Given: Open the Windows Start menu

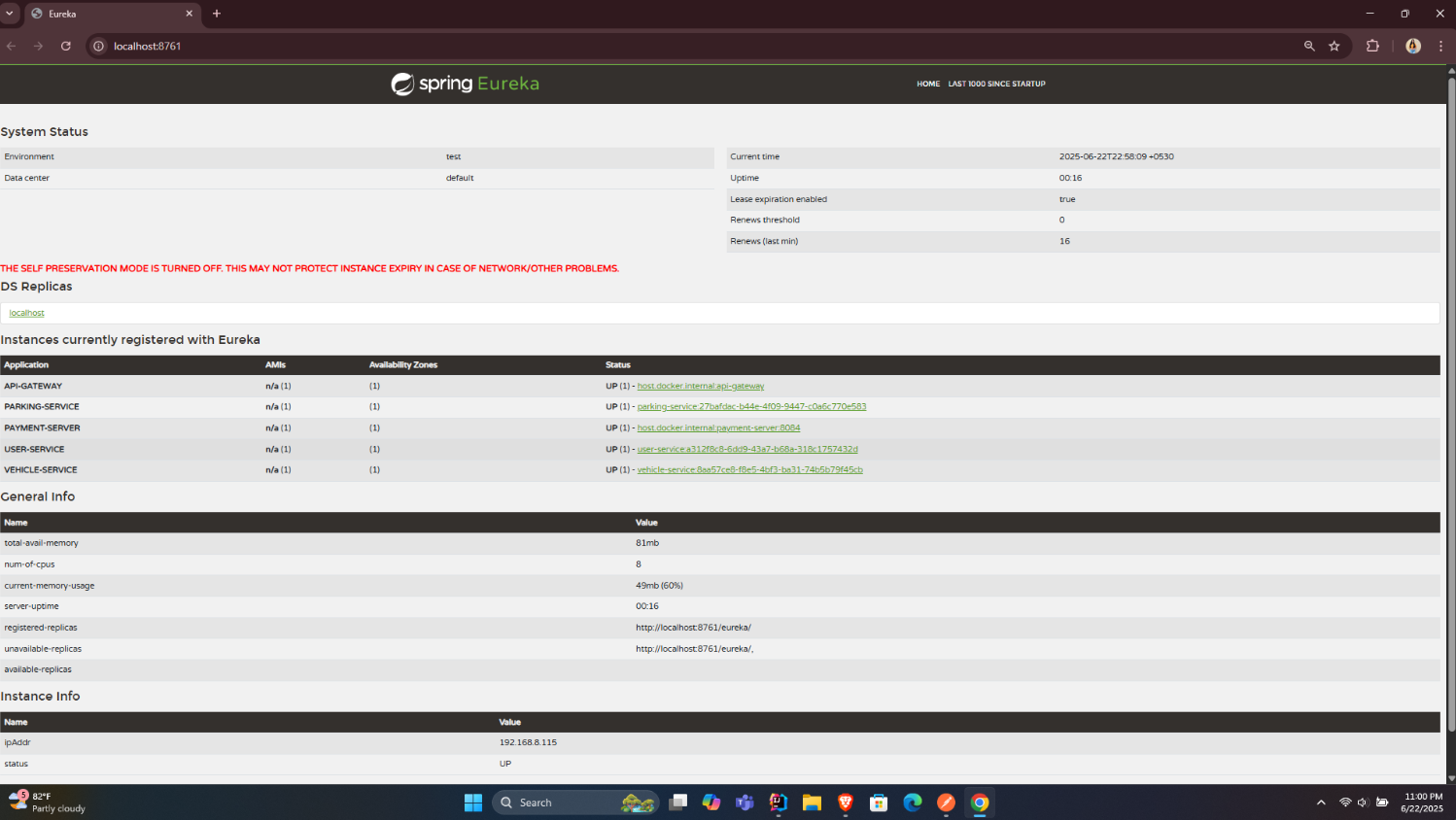Looking at the screenshot, I should pyautogui.click(x=473, y=803).
